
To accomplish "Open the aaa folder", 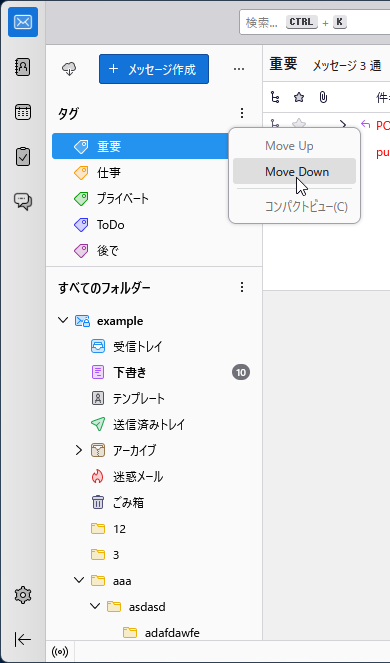I will point(154,581).
